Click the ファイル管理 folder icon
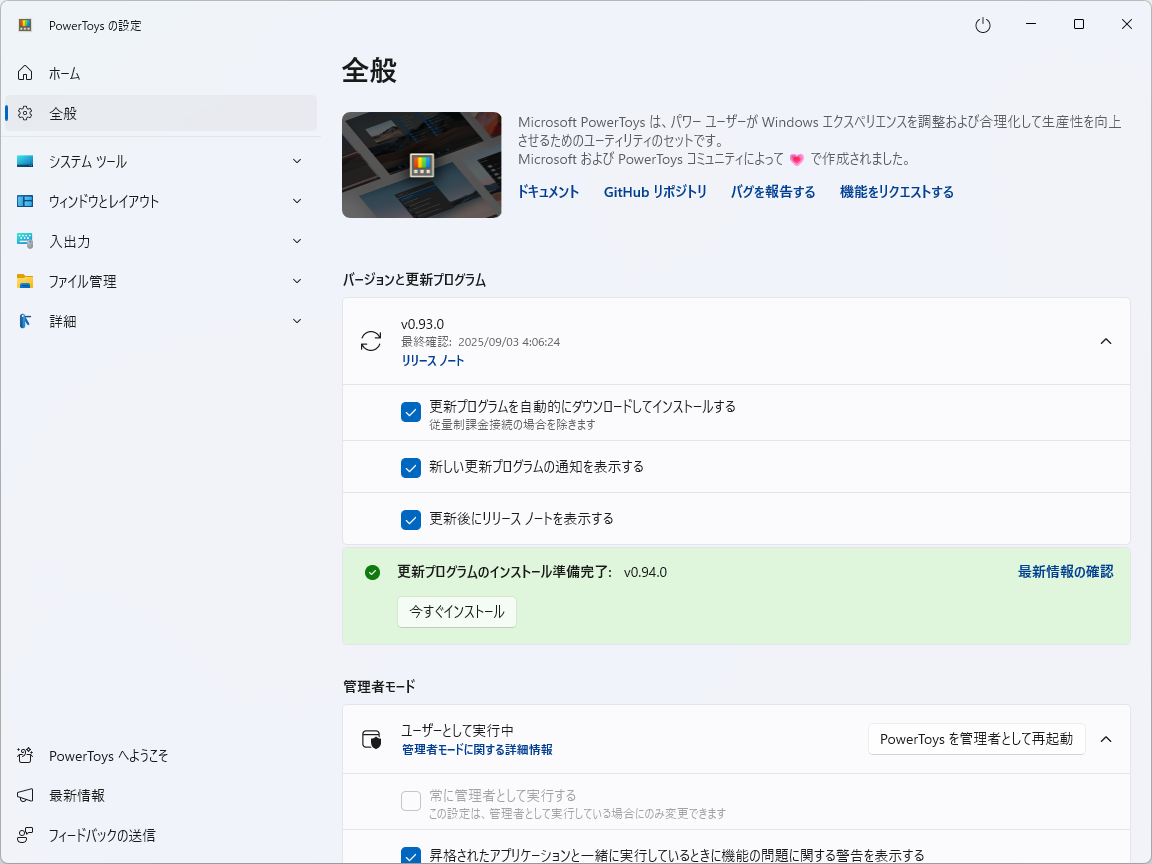 (24, 281)
